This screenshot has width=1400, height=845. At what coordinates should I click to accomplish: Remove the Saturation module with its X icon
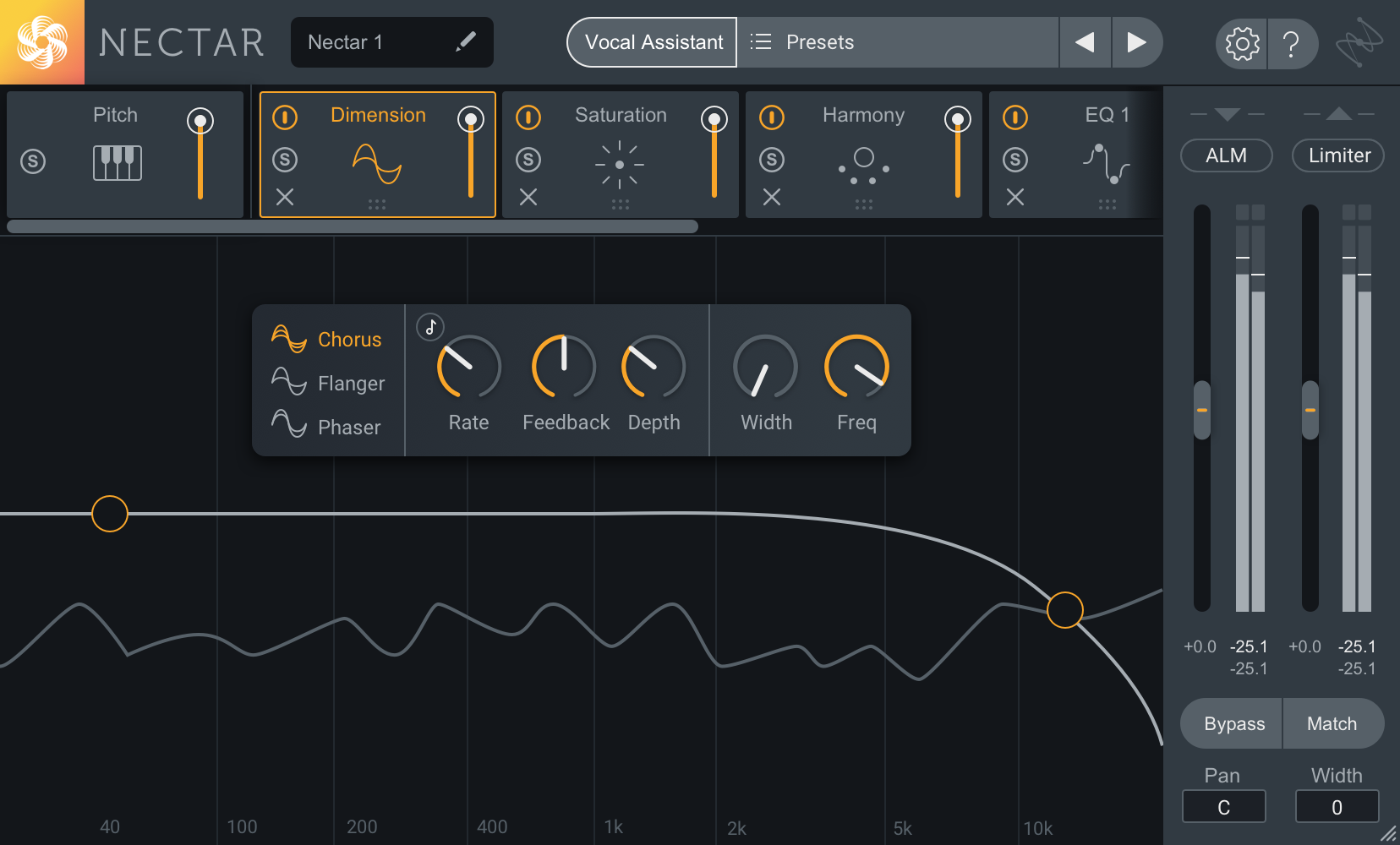pos(528,197)
